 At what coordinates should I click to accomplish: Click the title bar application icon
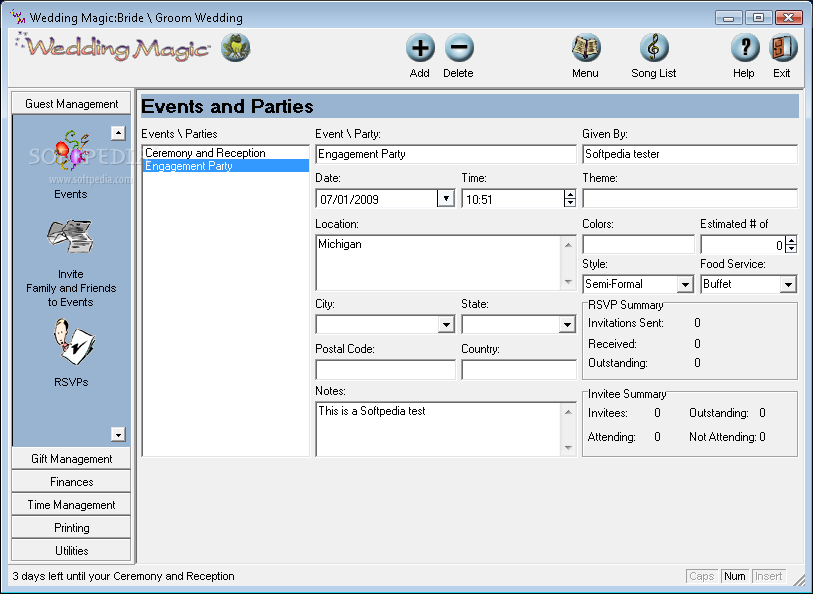tap(18, 17)
